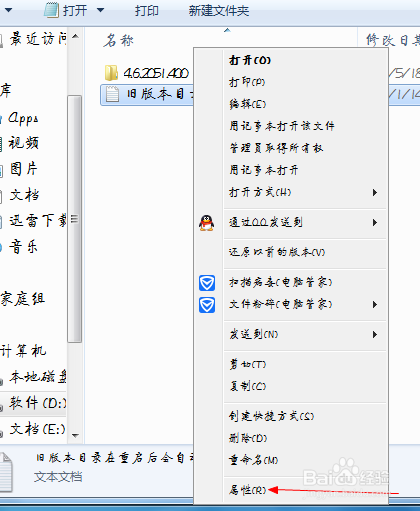Click the 视频 library icon

pyautogui.click(x=1, y=144)
